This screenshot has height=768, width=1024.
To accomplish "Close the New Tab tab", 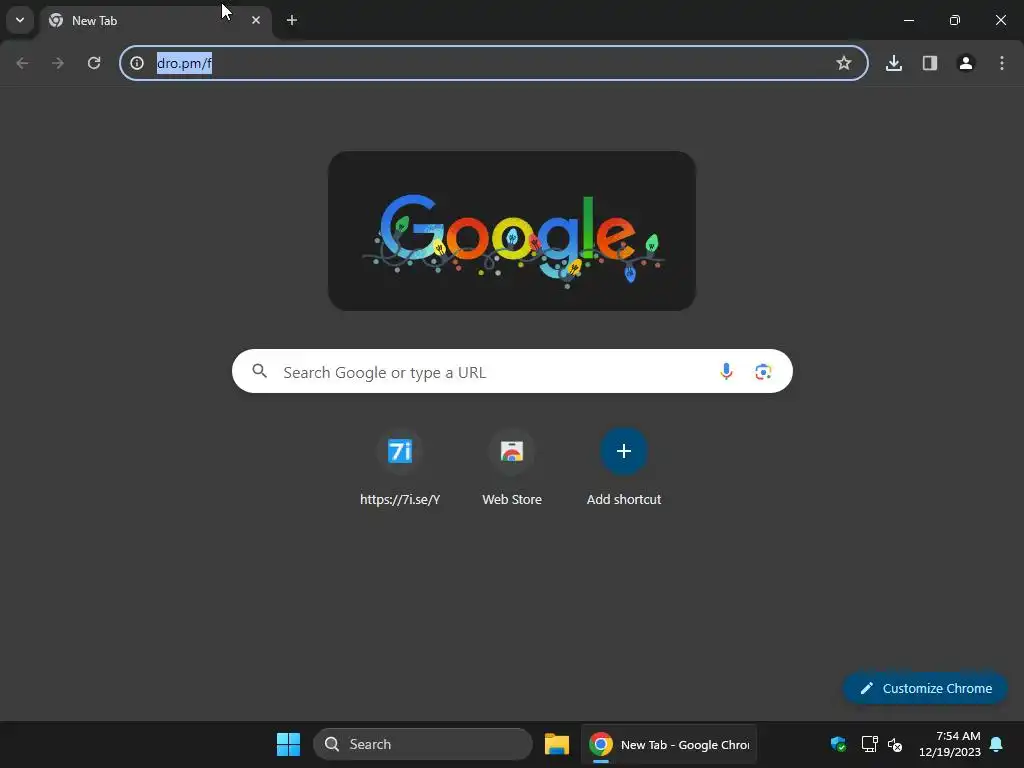I will point(256,20).
